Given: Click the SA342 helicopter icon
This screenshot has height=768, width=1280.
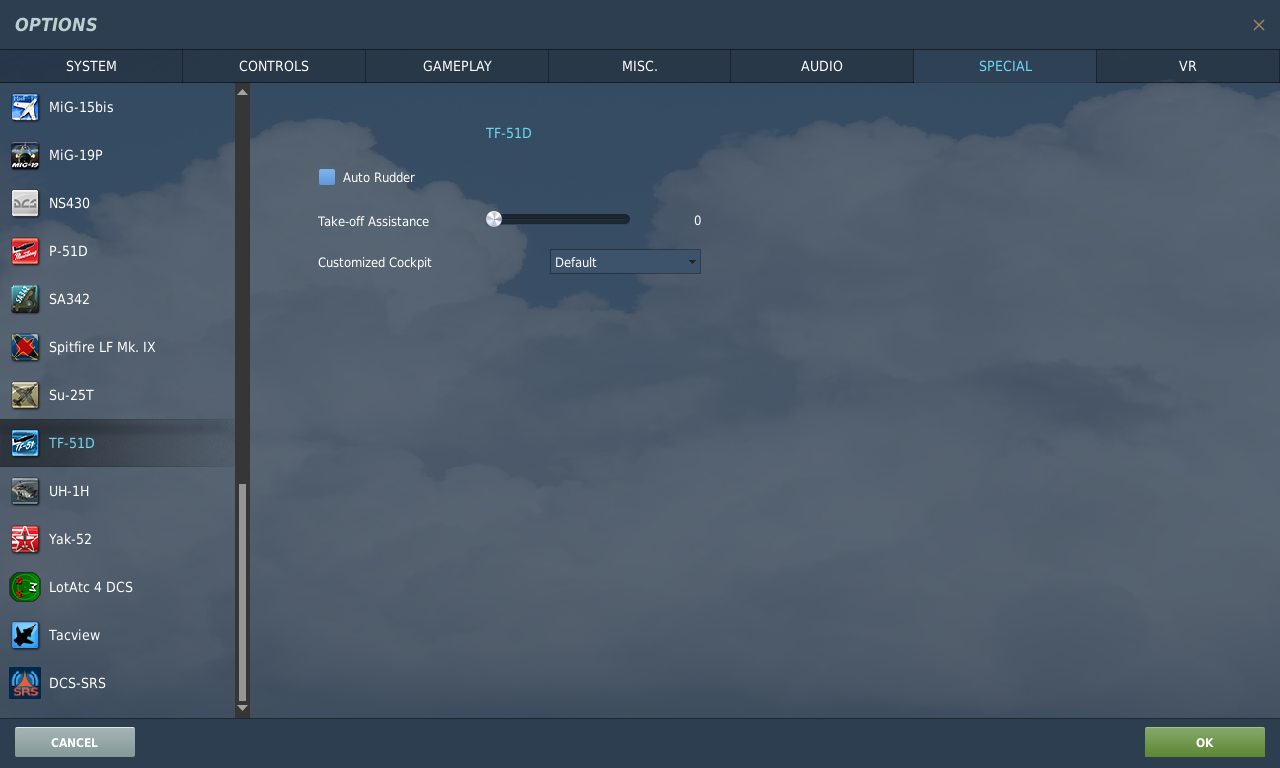Looking at the screenshot, I should [x=25, y=299].
